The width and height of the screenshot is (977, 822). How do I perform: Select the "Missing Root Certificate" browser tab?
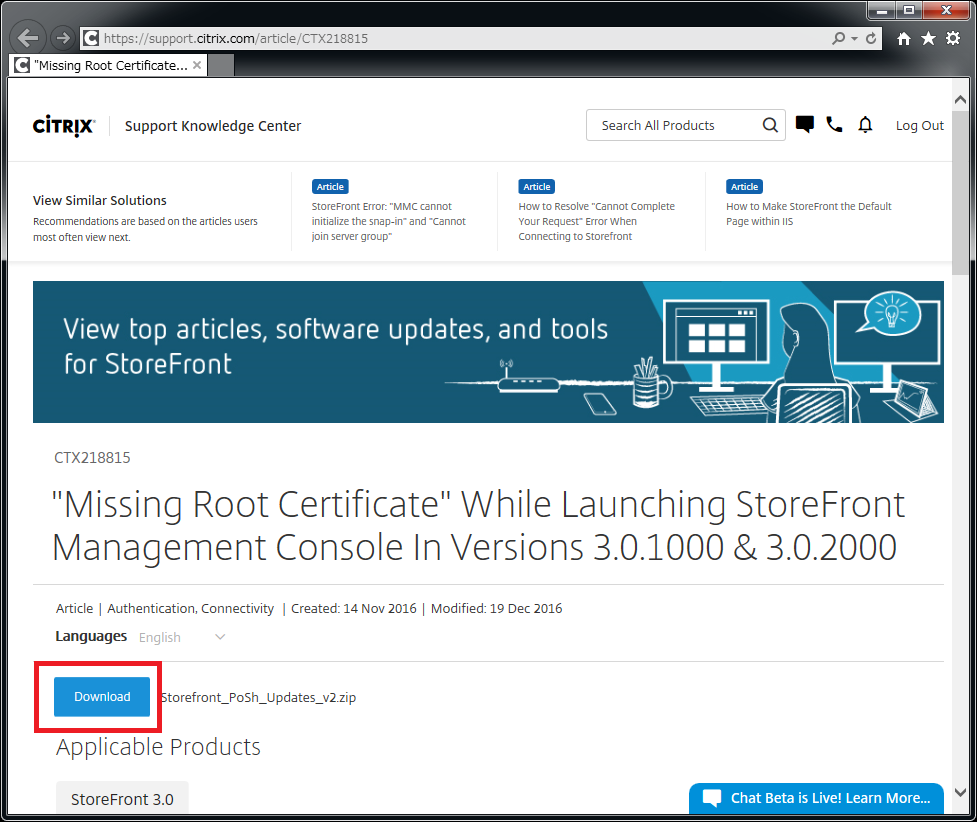point(108,65)
